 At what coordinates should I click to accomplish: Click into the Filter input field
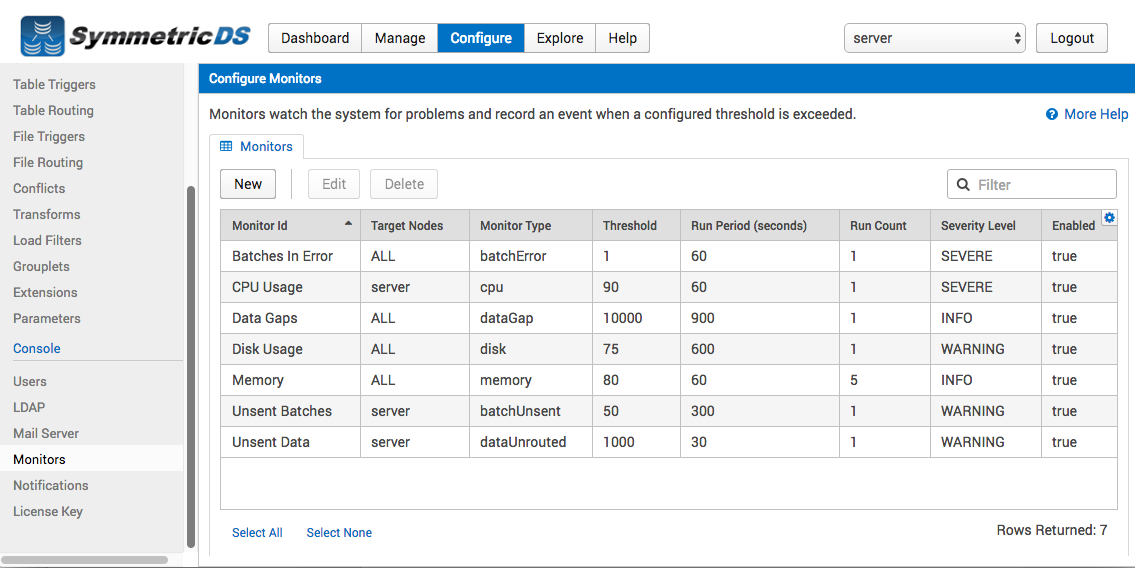1031,185
